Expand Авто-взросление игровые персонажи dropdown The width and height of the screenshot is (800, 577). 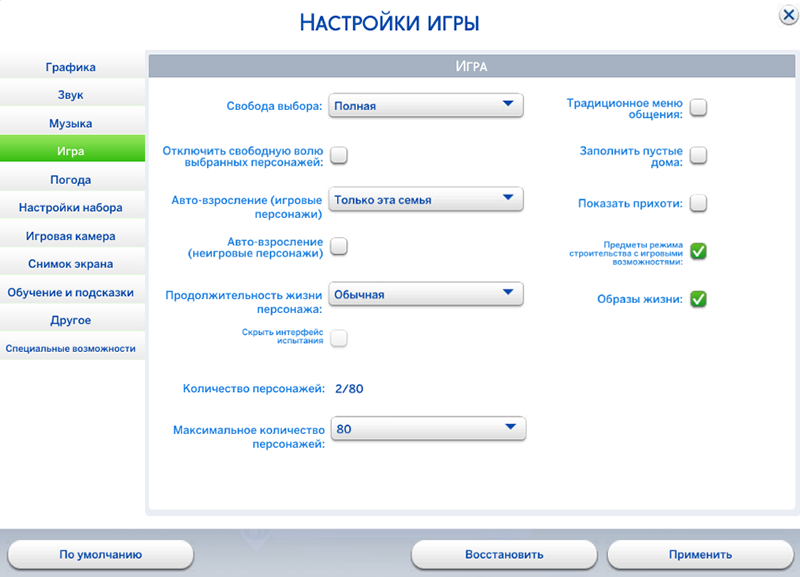[x=426, y=199]
